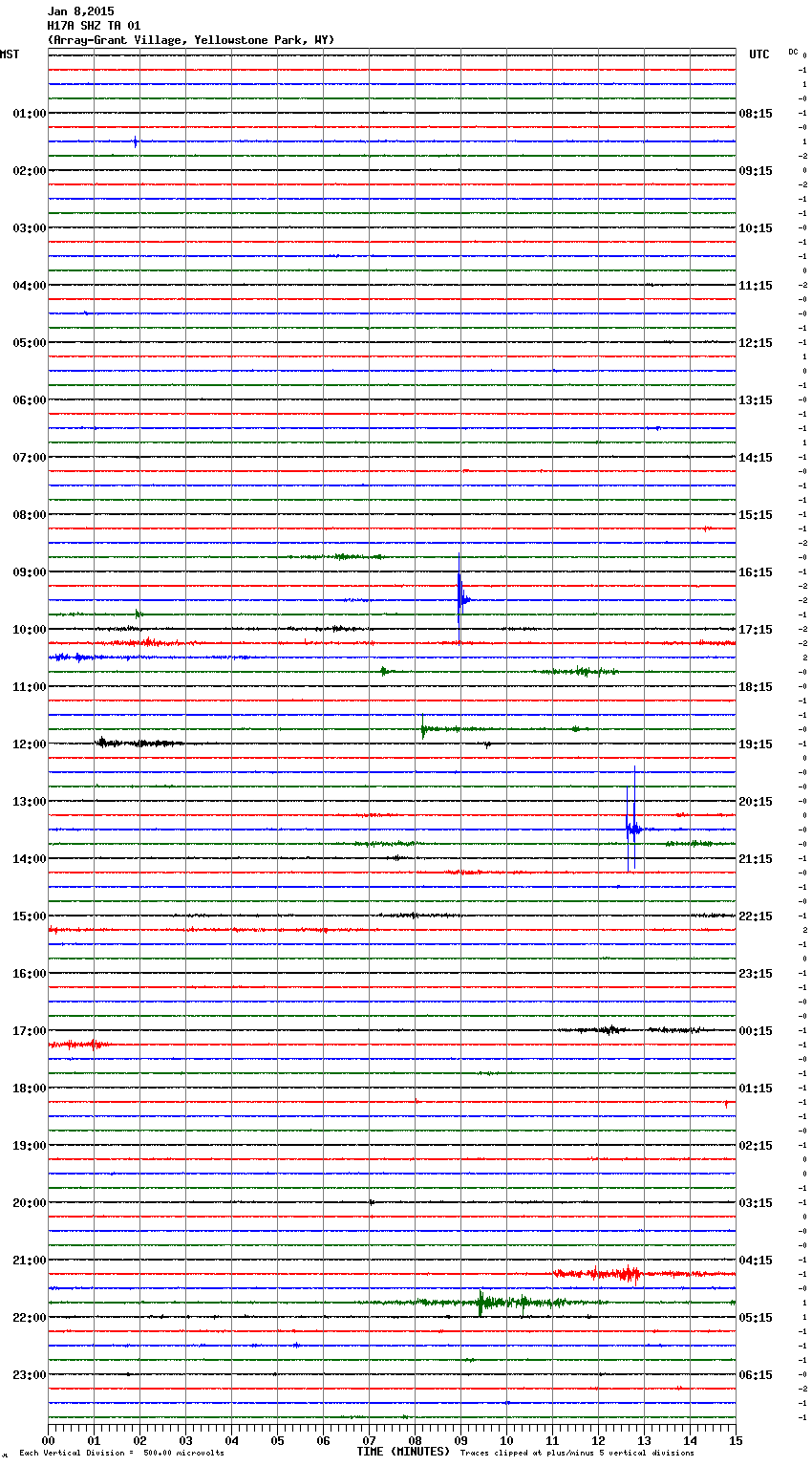Select the 09:00 MST time label
The image size is (812, 1466).
[29, 572]
